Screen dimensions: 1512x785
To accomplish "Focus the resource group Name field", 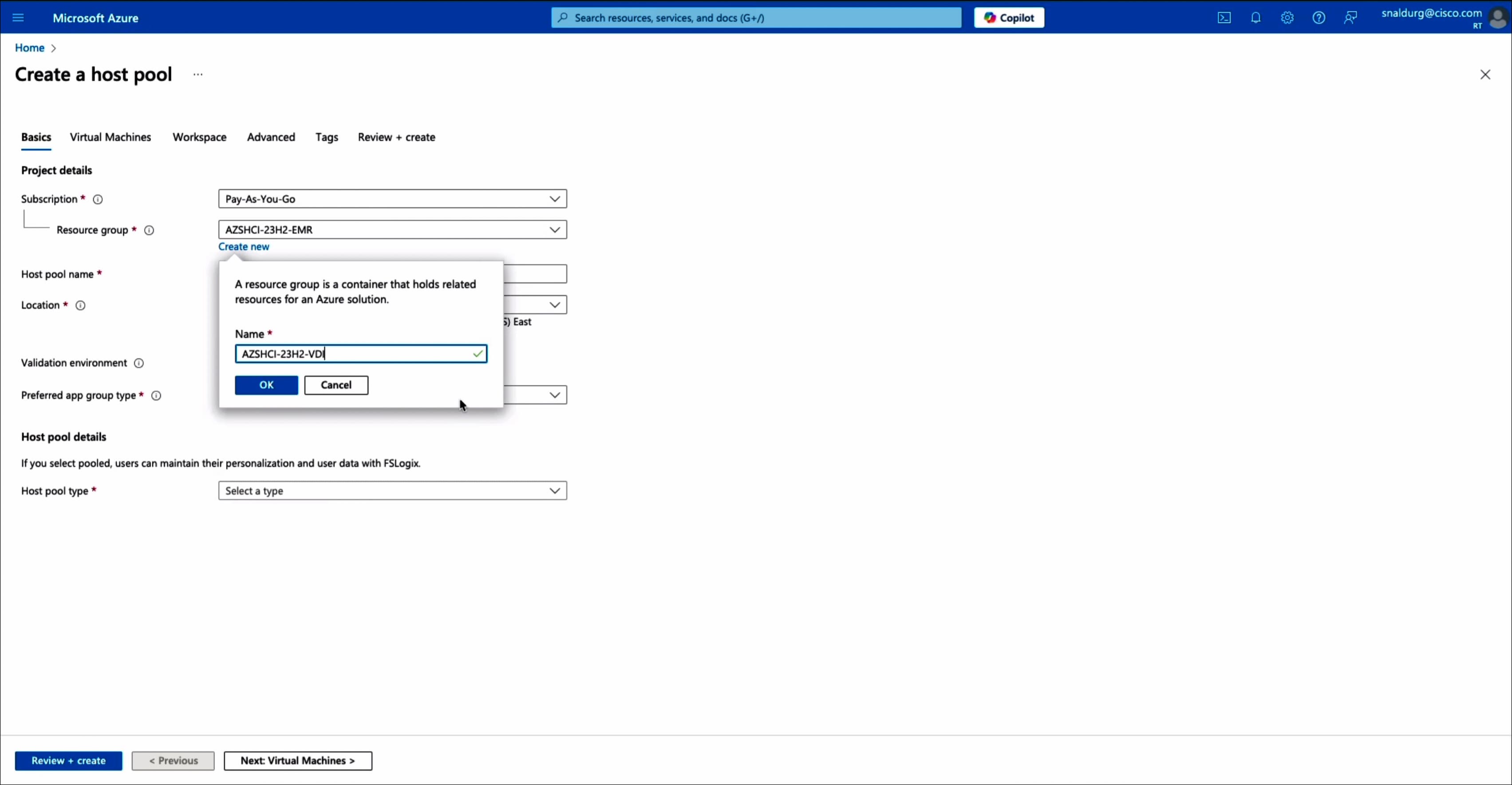I will pos(361,354).
